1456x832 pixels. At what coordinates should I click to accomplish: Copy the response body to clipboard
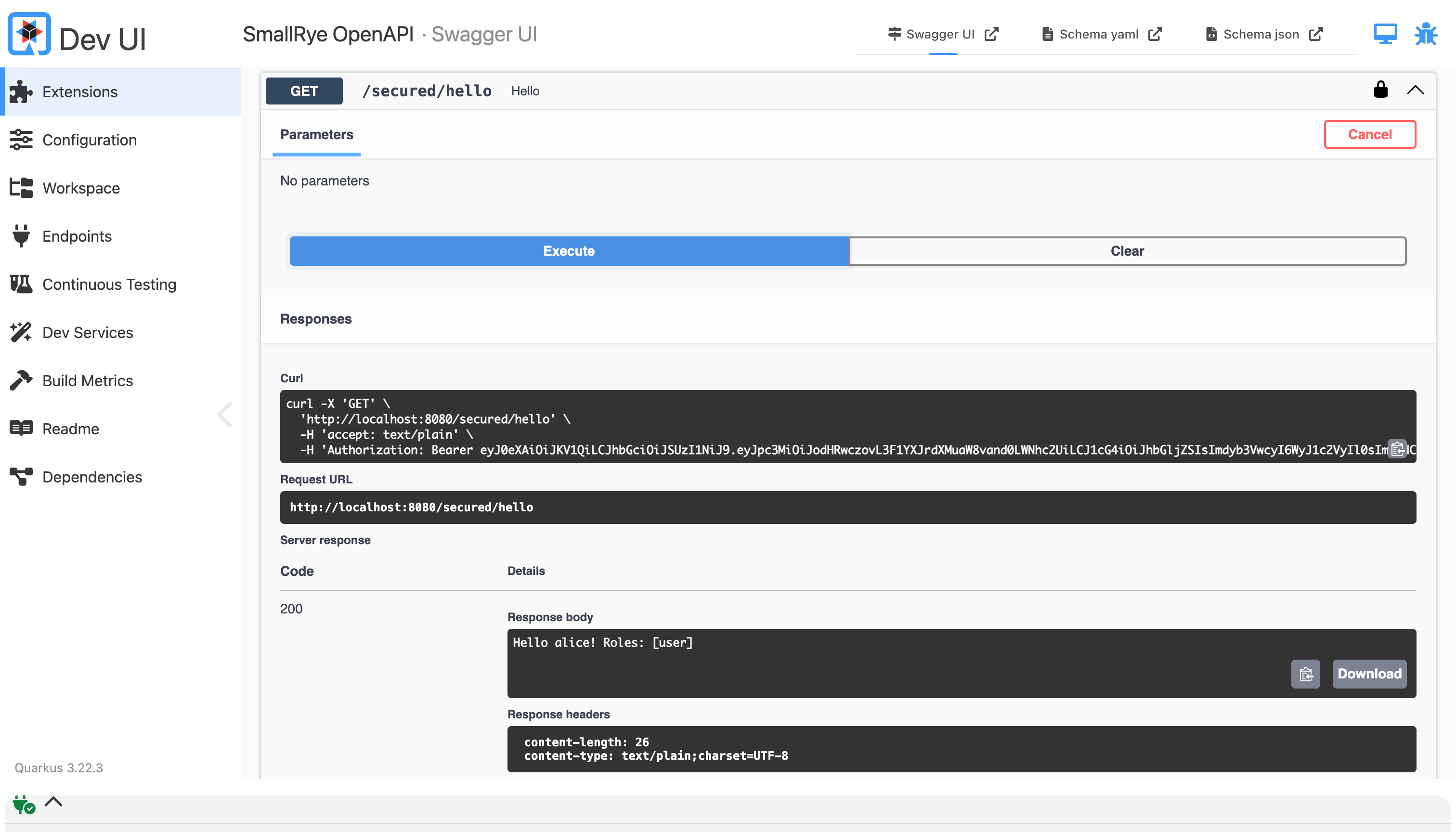[1305, 674]
